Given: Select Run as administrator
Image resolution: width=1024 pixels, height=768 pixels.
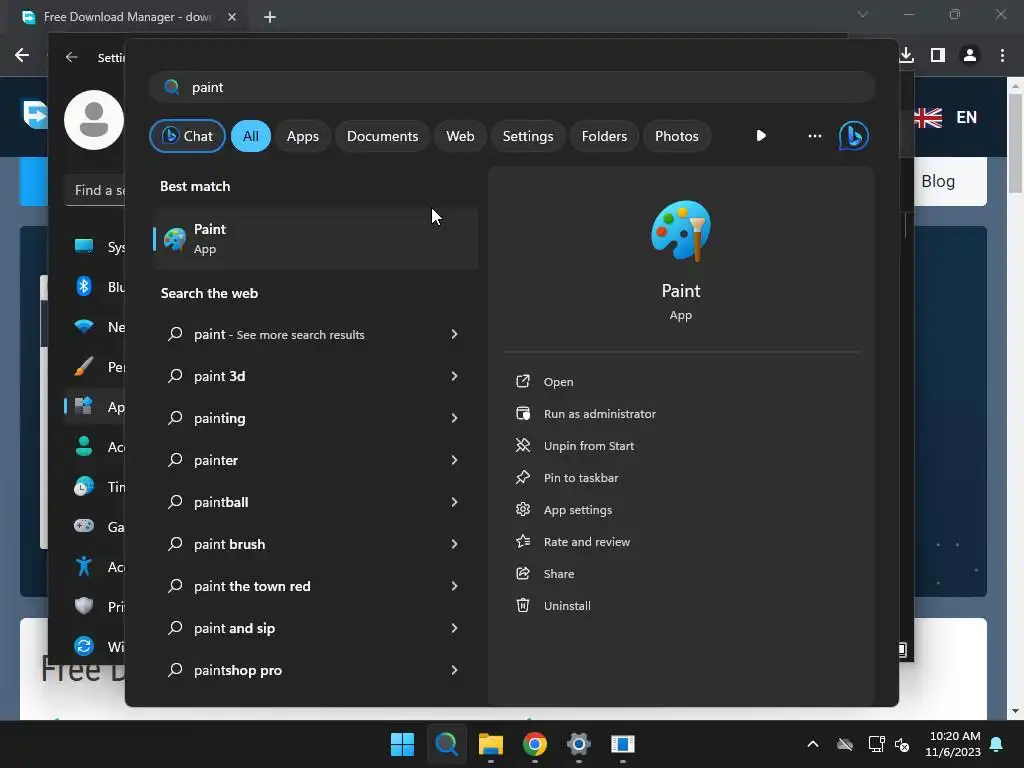Looking at the screenshot, I should pyautogui.click(x=600, y=414).
